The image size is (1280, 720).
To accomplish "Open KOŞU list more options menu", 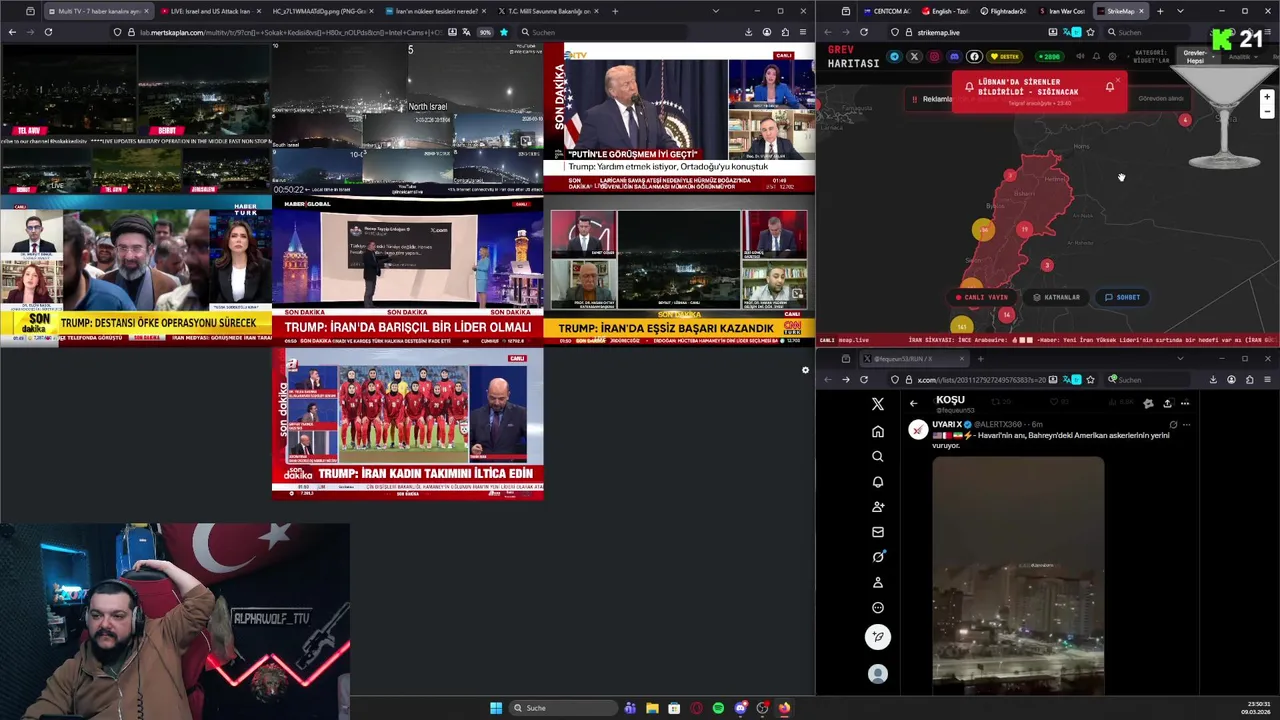I will pyautogui.click(x=1185, y=403).
